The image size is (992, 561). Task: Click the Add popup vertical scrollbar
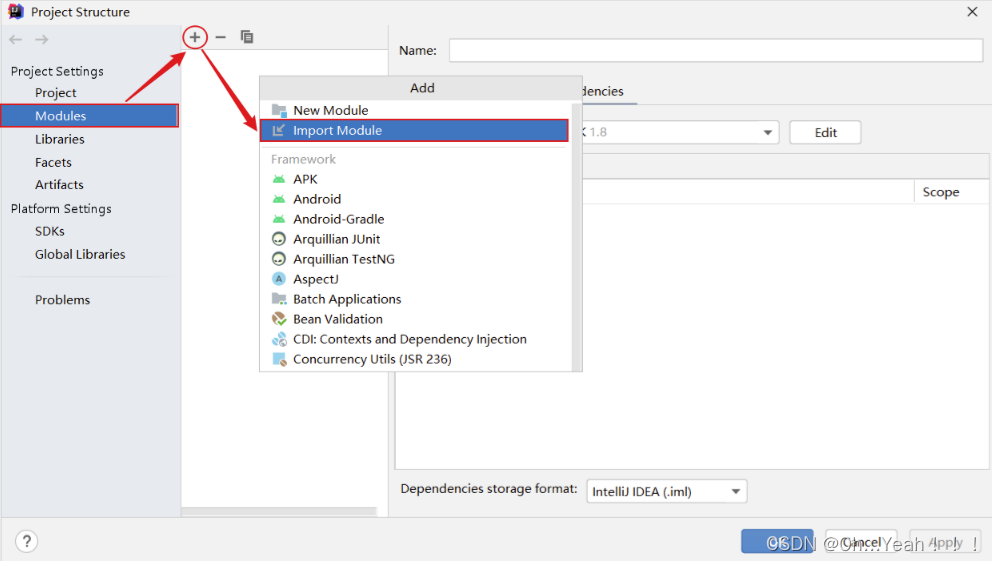click(576, 237)
